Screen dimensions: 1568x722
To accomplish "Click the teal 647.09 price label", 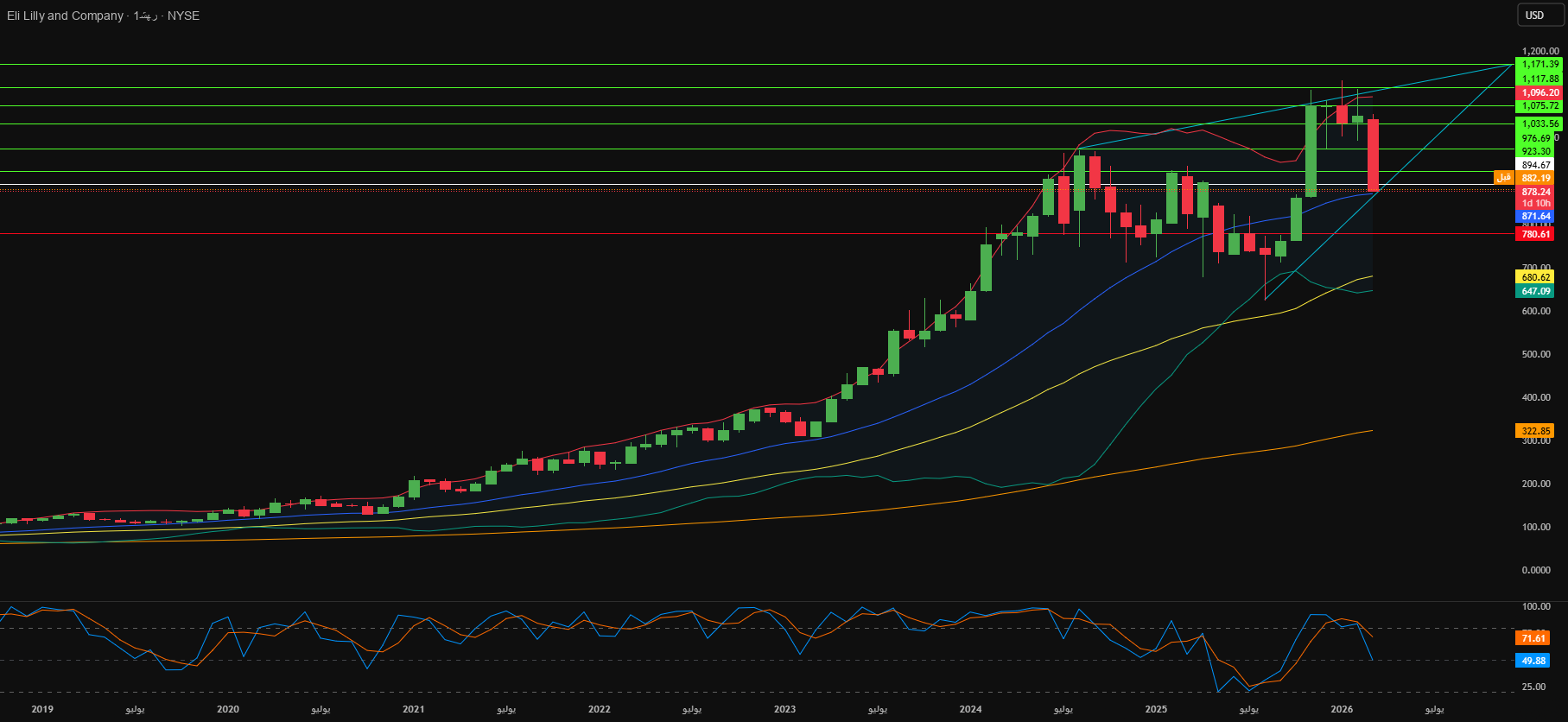I will coord(1535,291).
